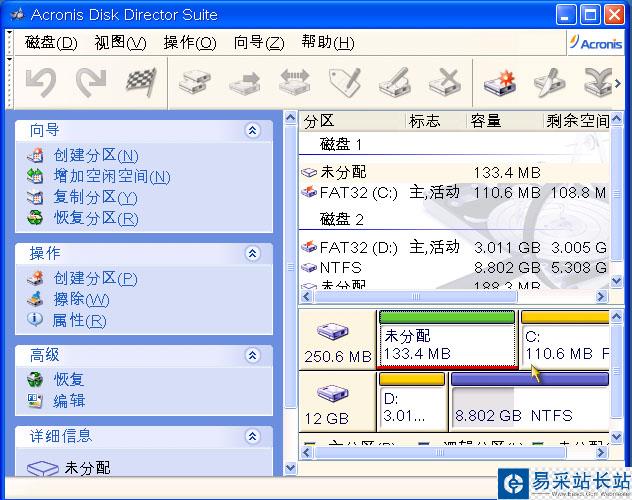Click the 属性 info icon
632x500 pixels.
point(35,320)
